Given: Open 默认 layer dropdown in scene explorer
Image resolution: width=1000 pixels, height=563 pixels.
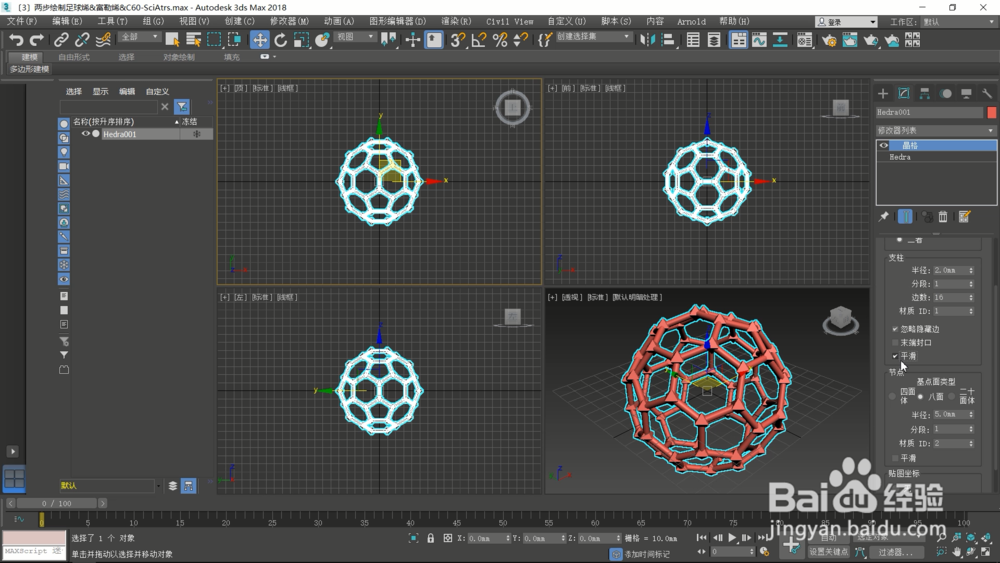Looking at the screenshot, I should click(110, 486).
